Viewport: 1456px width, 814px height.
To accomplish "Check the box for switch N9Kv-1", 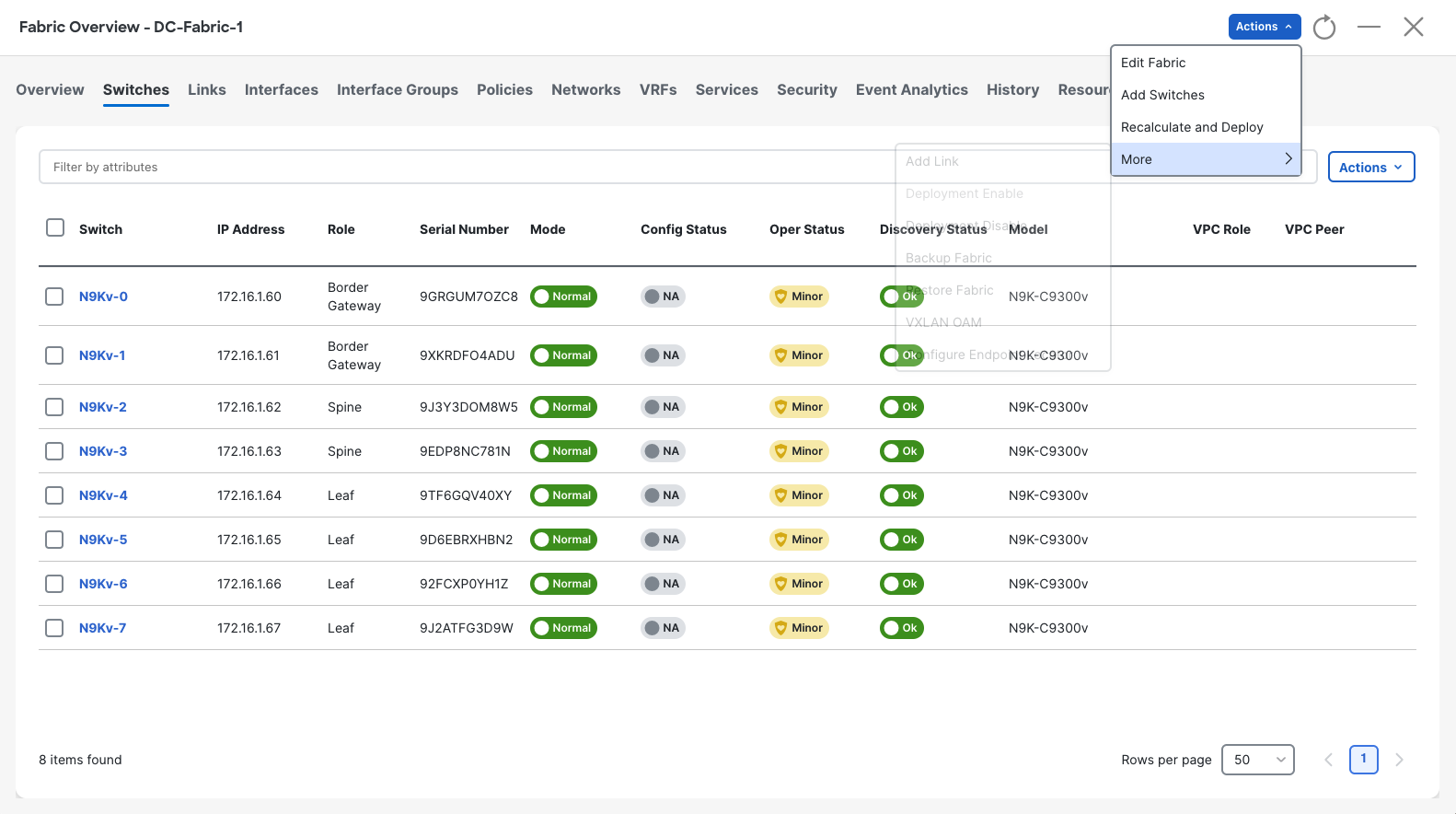I will pyautogui.click(x=54, y=355).
